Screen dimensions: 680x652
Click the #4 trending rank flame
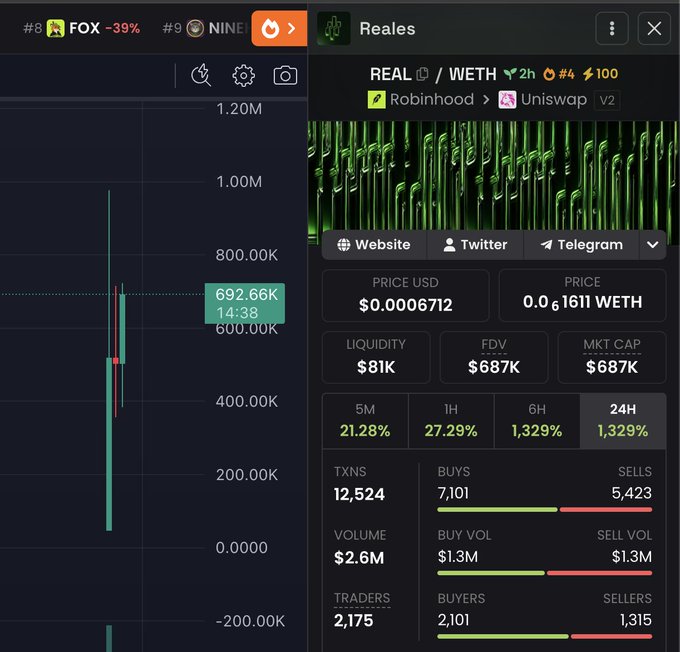(559, 74)
